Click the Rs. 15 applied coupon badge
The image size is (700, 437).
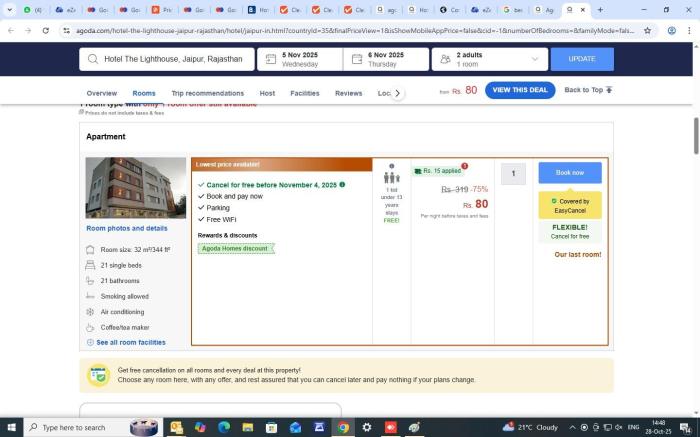(437, 171)
